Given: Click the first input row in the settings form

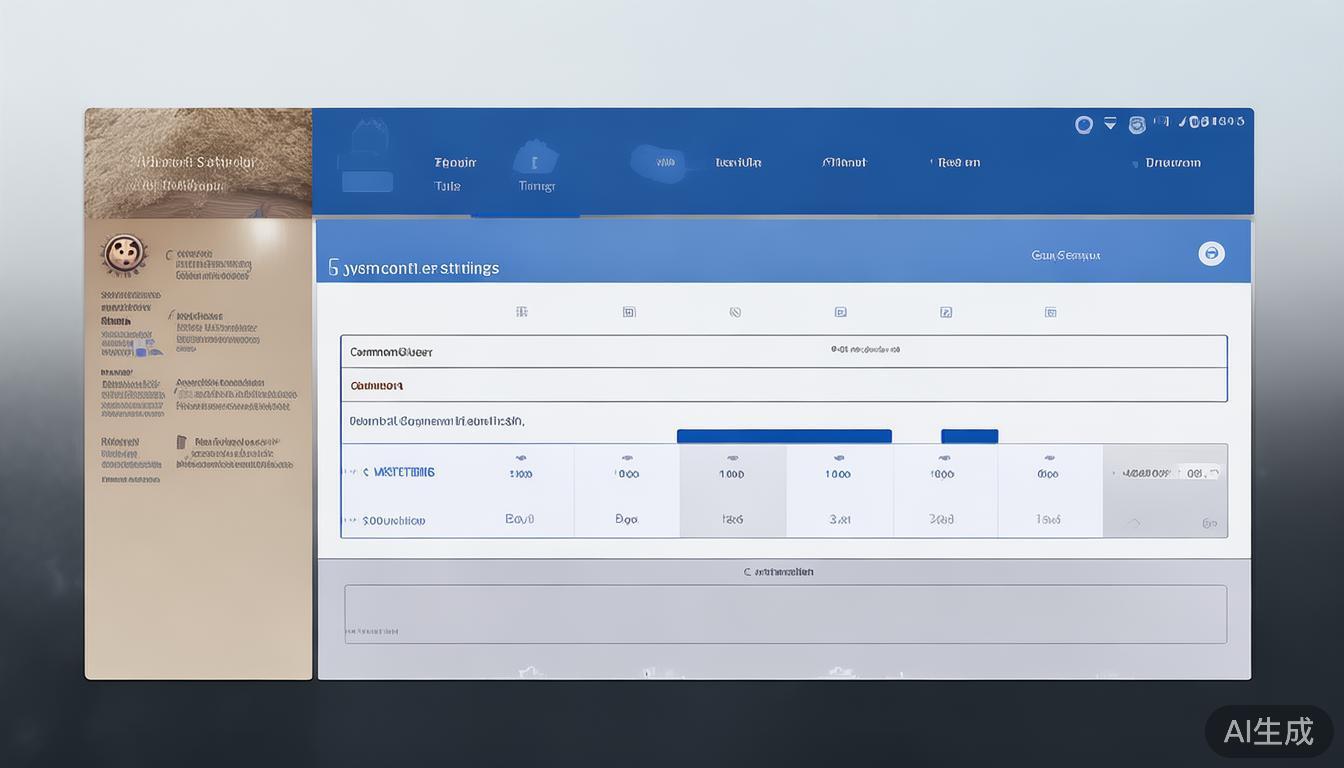Looking at the screenshot, I should tap(783, 352).
